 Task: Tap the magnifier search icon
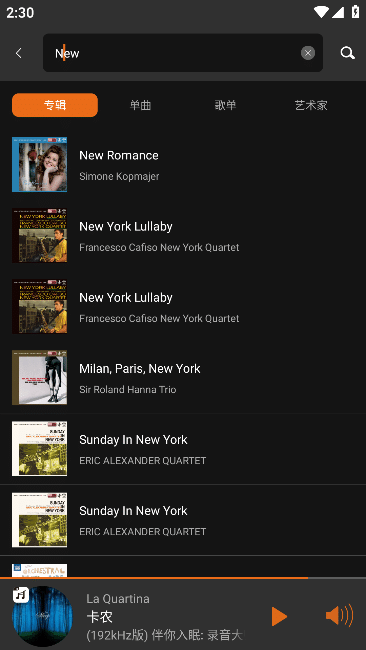coord(347,53)
